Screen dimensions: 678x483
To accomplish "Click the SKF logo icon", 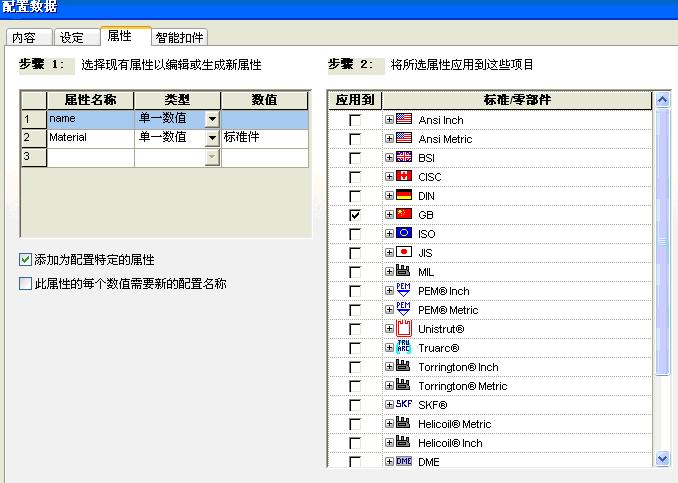I will (404, 404).
